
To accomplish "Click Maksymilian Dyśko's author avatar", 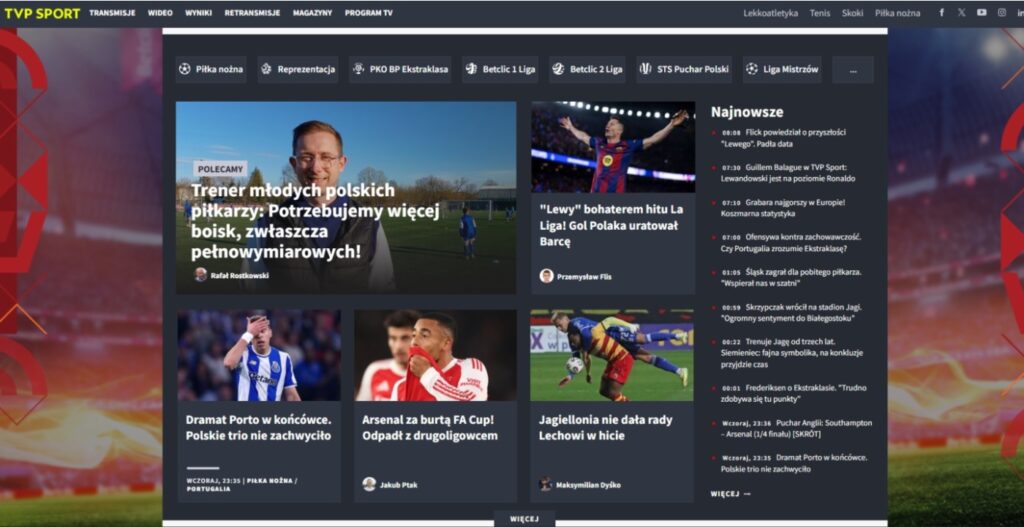I will [x=545, y=484].
